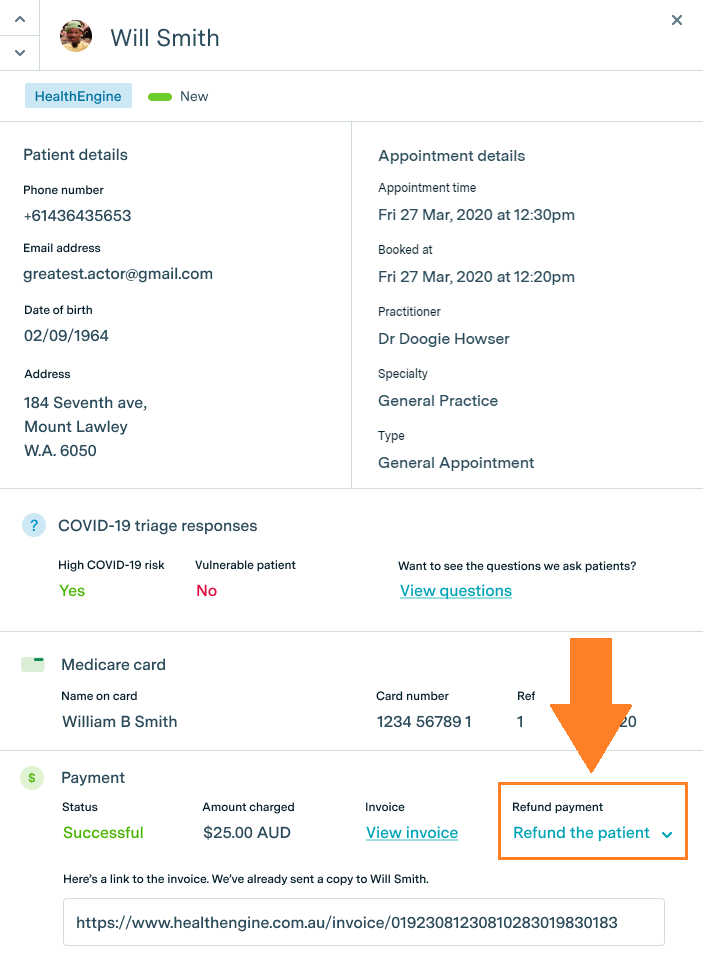This screenshot has width=704, height=976.
Task: Click the Payment dollar sign icon
Action: pyautogui.click(x=32, y=777)
